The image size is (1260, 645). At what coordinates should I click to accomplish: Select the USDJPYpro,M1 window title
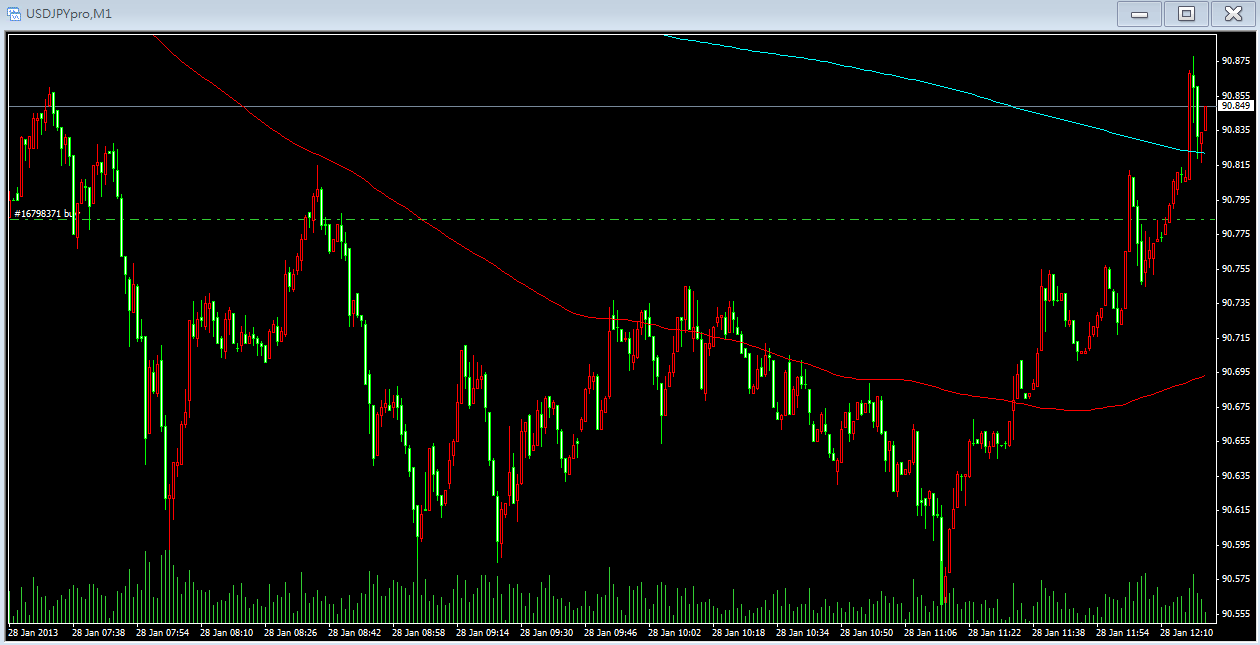69,13
